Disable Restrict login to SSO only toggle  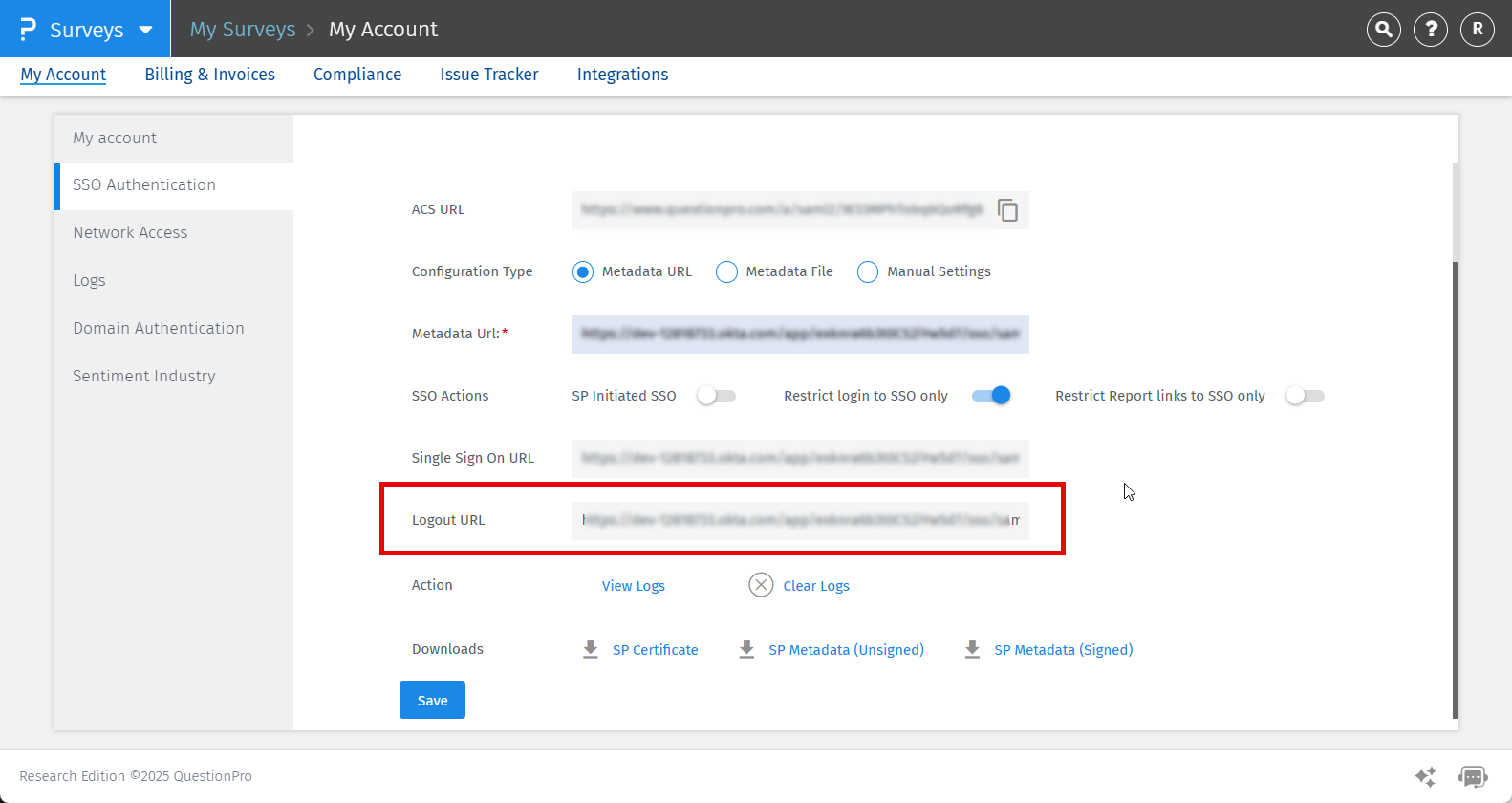(x=991, y=396)
